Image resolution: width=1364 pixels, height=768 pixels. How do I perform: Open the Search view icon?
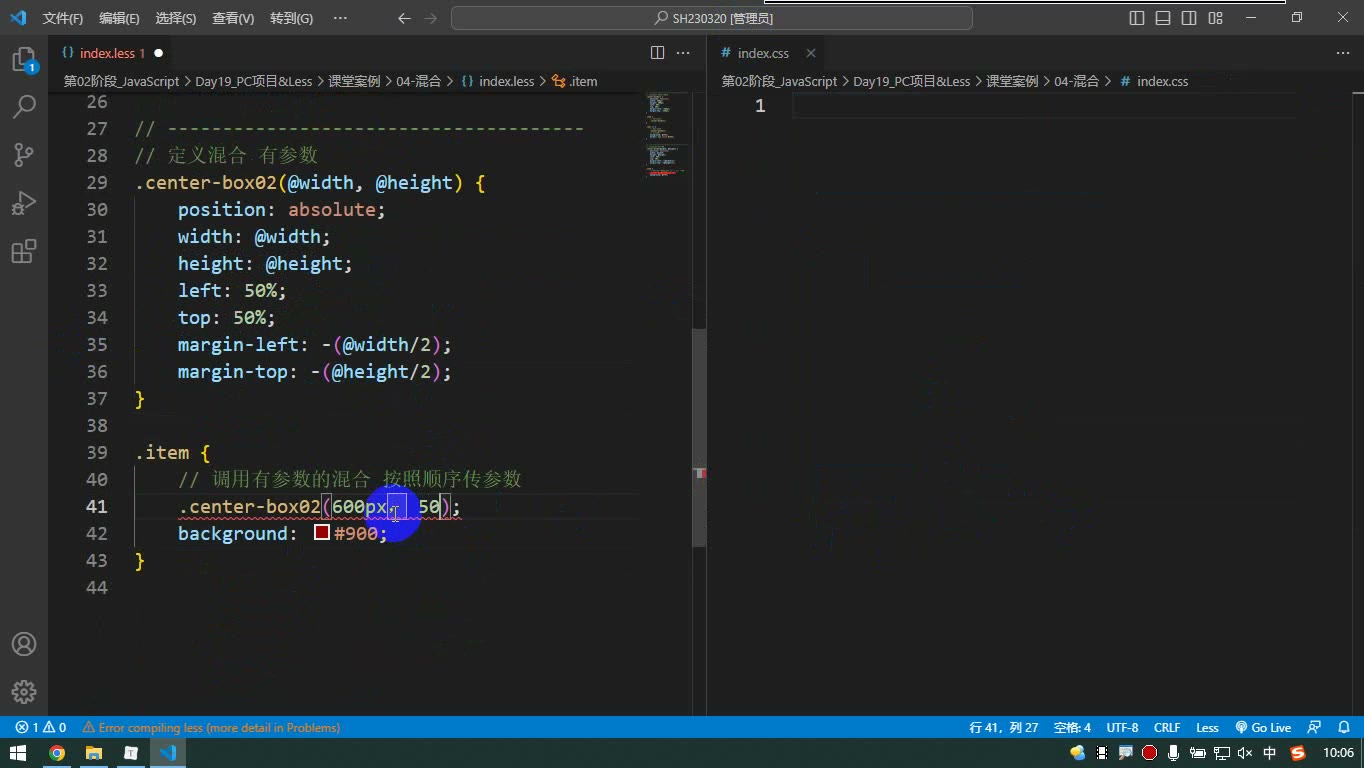(24, 106)
